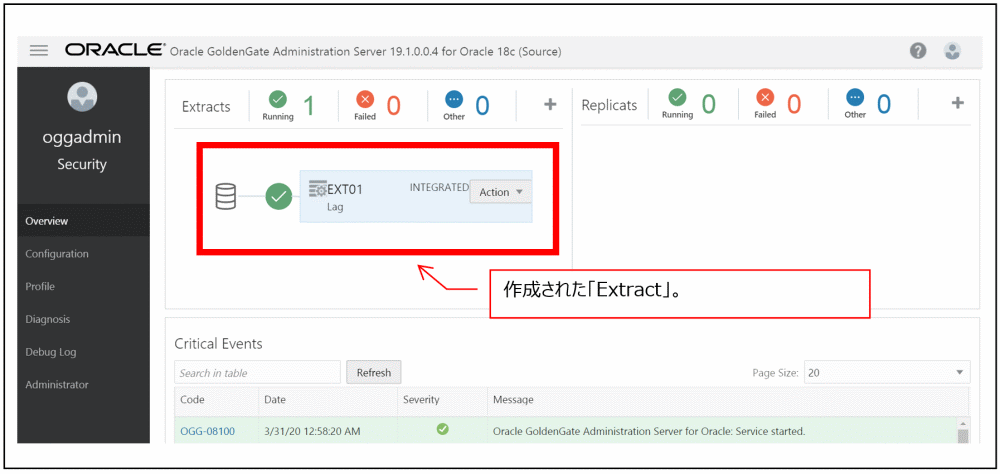Click the source database cylinder icon
Image resolution: width=1000 pixels, height=474 pixels.
point(226,196)
